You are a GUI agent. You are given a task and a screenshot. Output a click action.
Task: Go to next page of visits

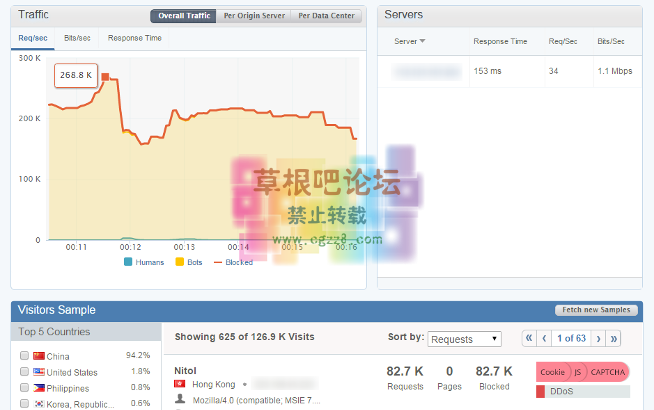click(x=599, y=338)
